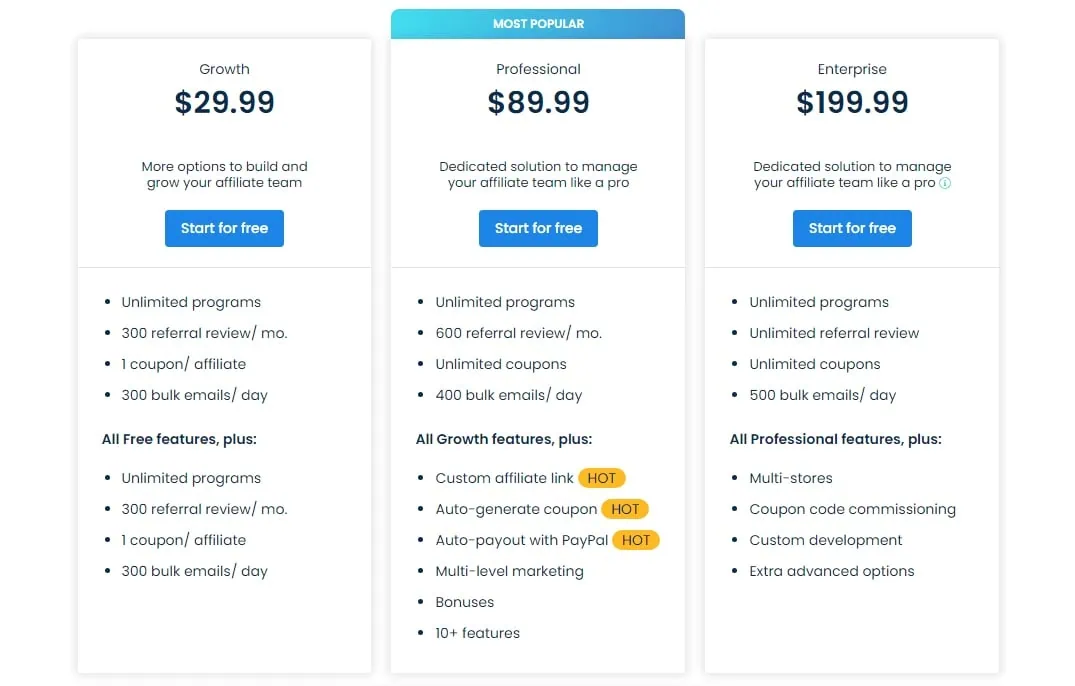Click the Multi-level marketing feature
Screen dimensions: 1075x686
pyautogui.click(x=509, y=571)
